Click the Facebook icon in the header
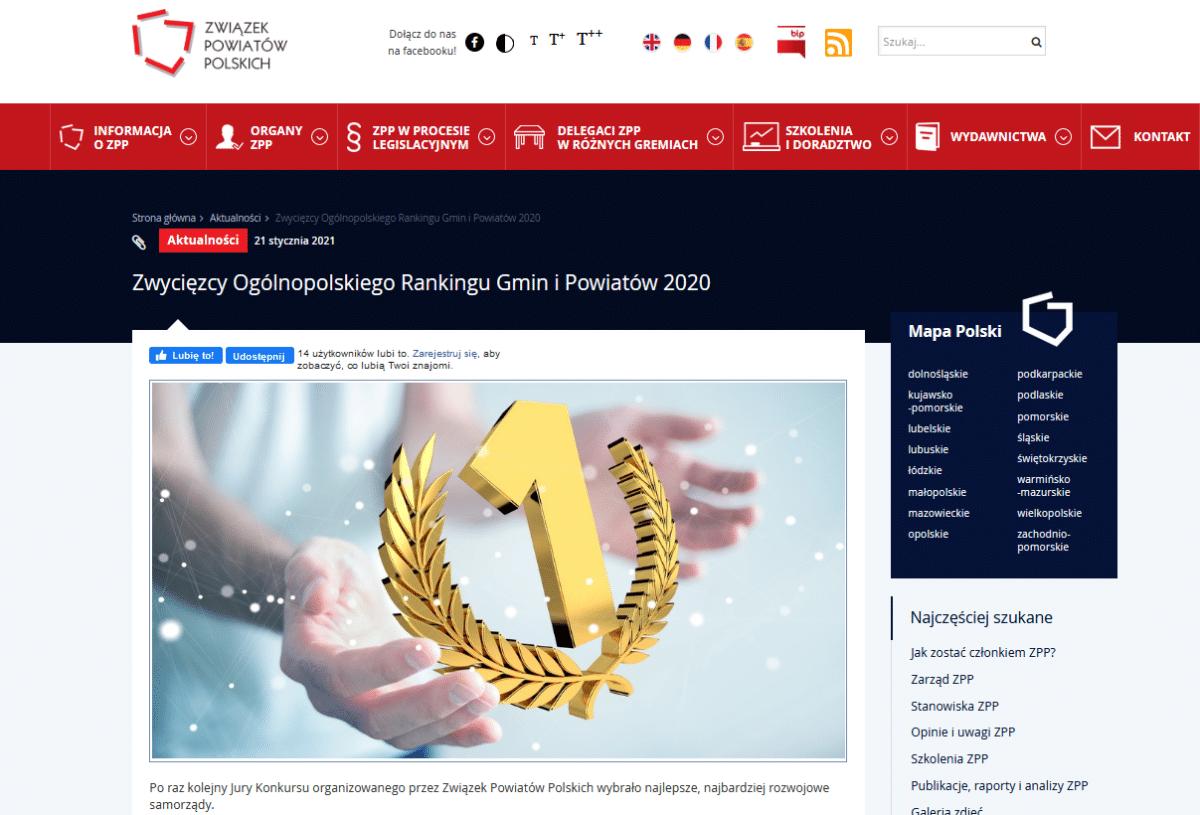 (475, 42)
